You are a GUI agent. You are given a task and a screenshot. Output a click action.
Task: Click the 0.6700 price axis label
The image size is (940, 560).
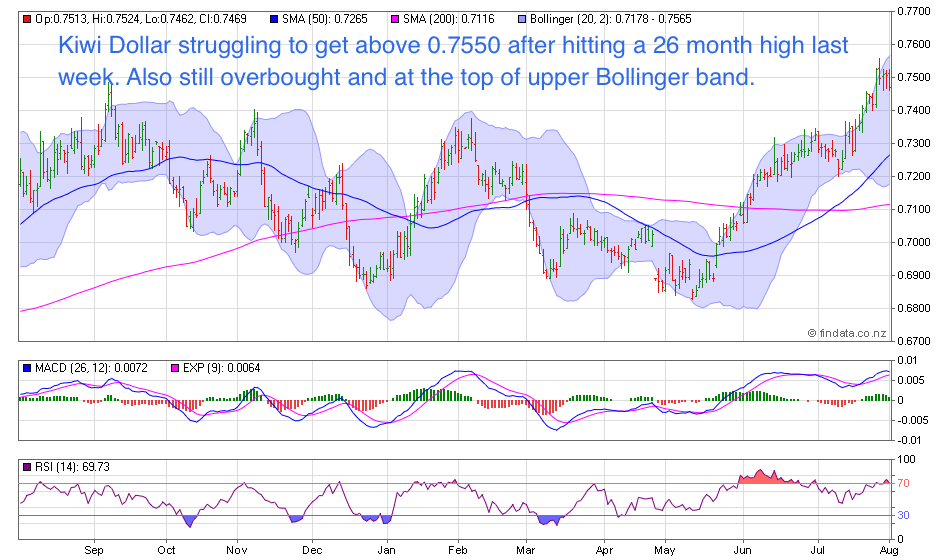point(914,342)
